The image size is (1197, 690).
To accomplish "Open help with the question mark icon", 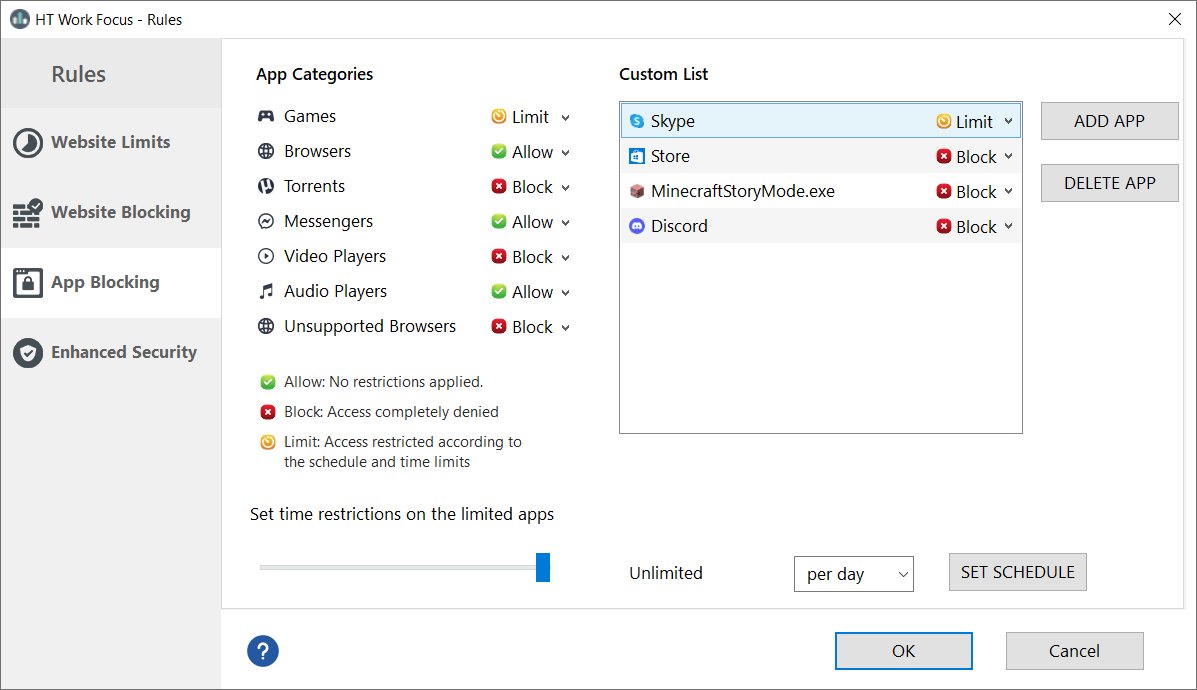I will point(263,651).
